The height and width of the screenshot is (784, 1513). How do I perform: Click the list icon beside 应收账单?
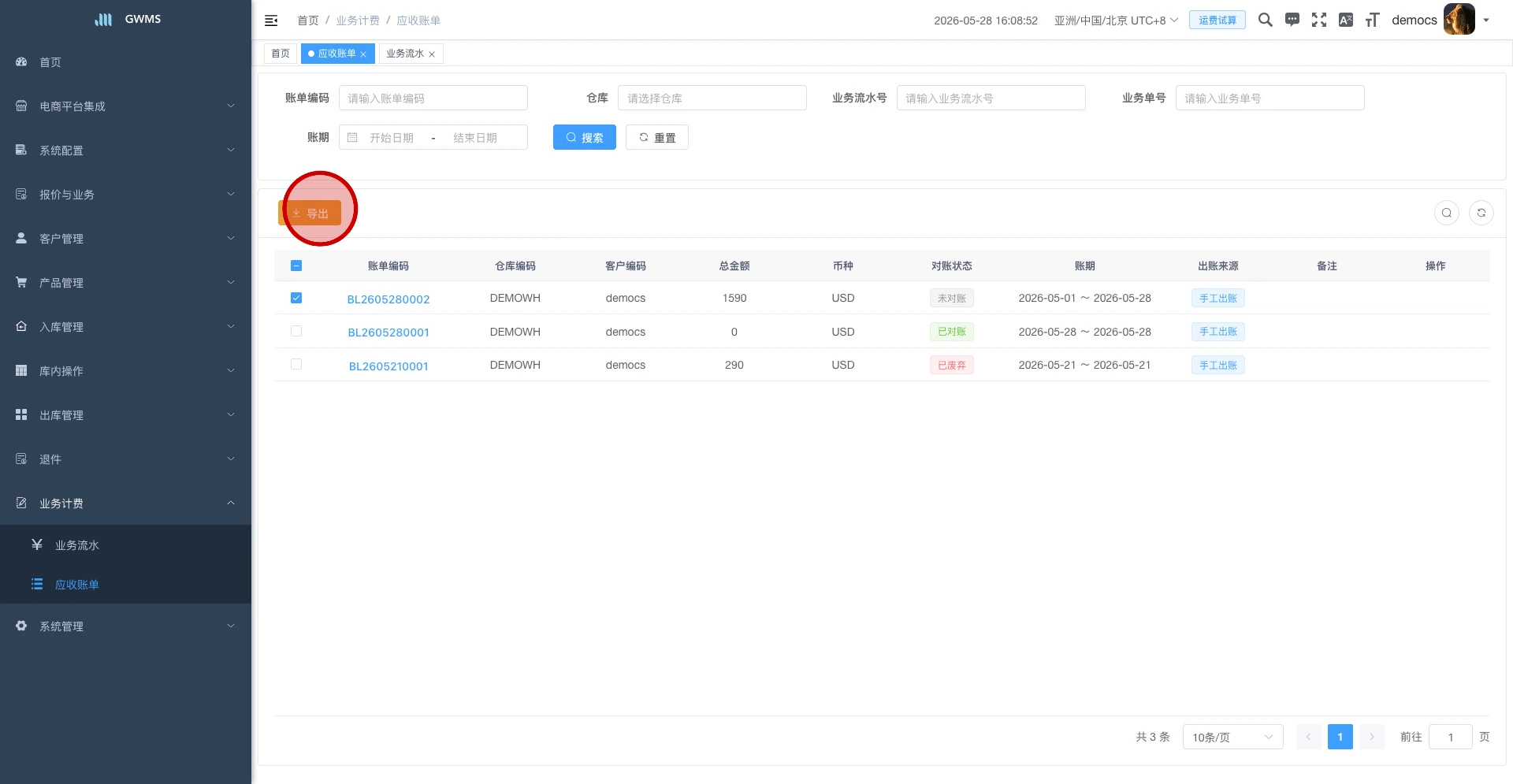click(x=36, y=584)
